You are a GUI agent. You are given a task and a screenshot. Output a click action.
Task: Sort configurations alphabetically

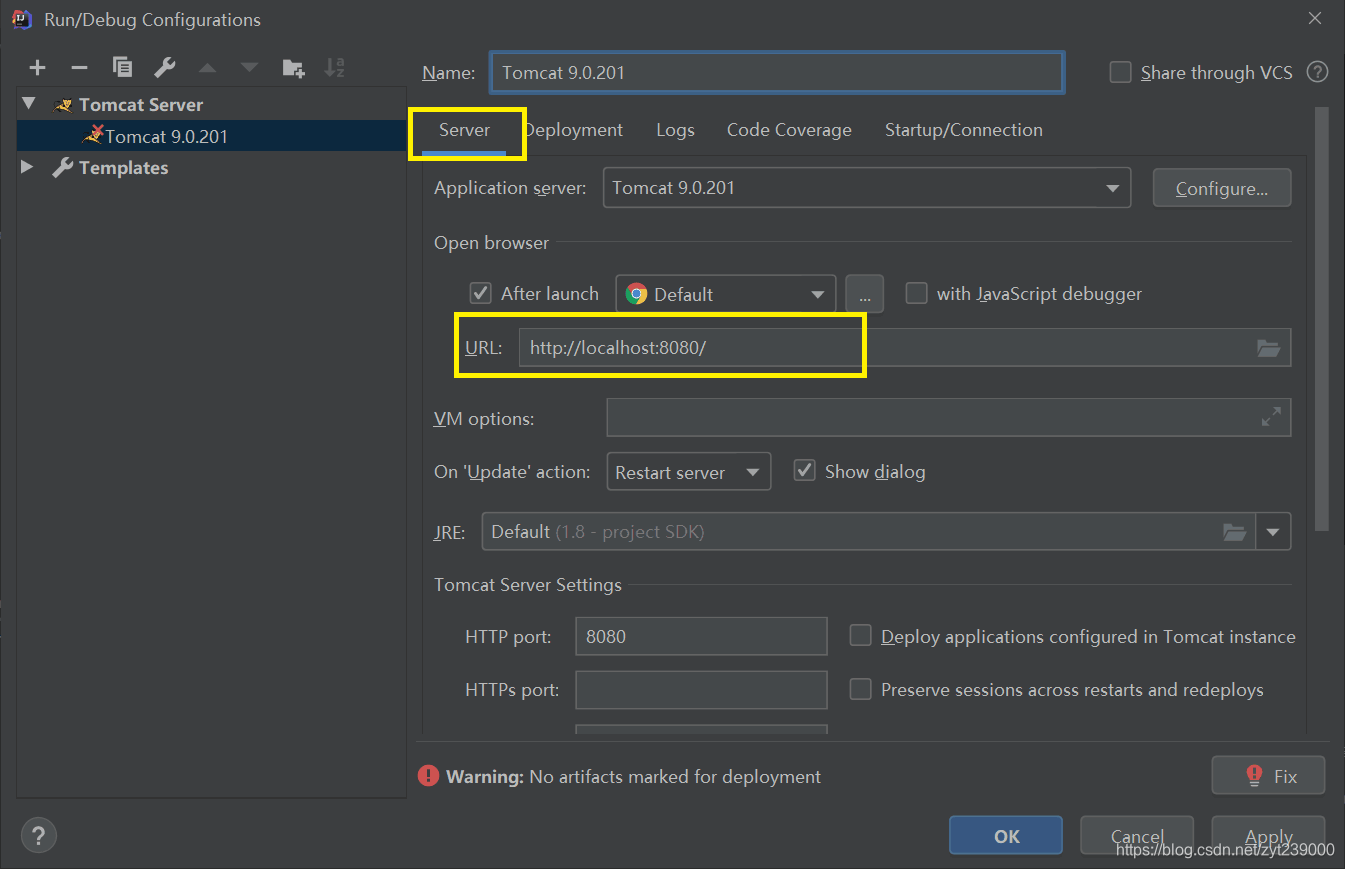pos(335,68)
